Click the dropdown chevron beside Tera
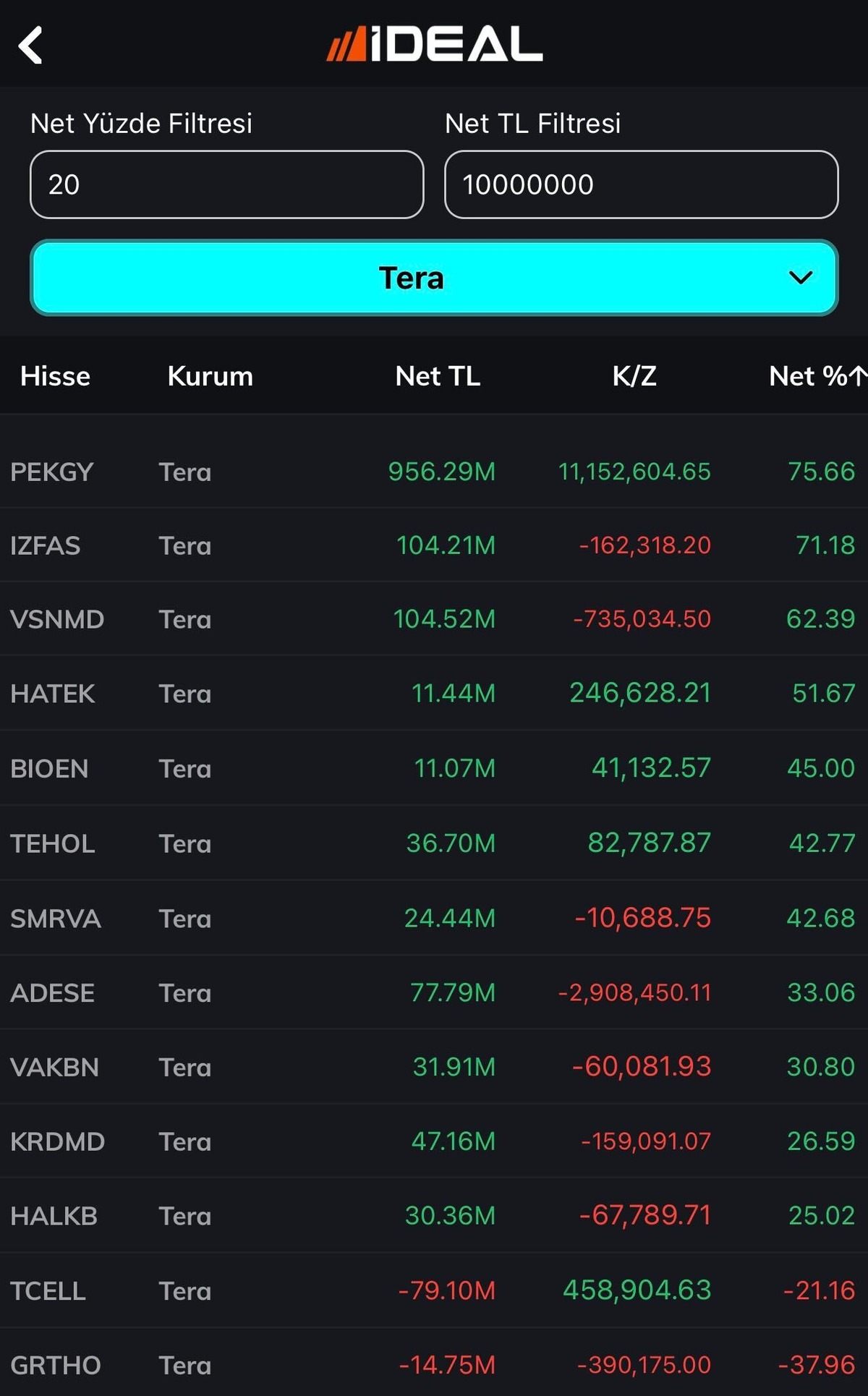 pyautogui.click(x=801, y=278)
